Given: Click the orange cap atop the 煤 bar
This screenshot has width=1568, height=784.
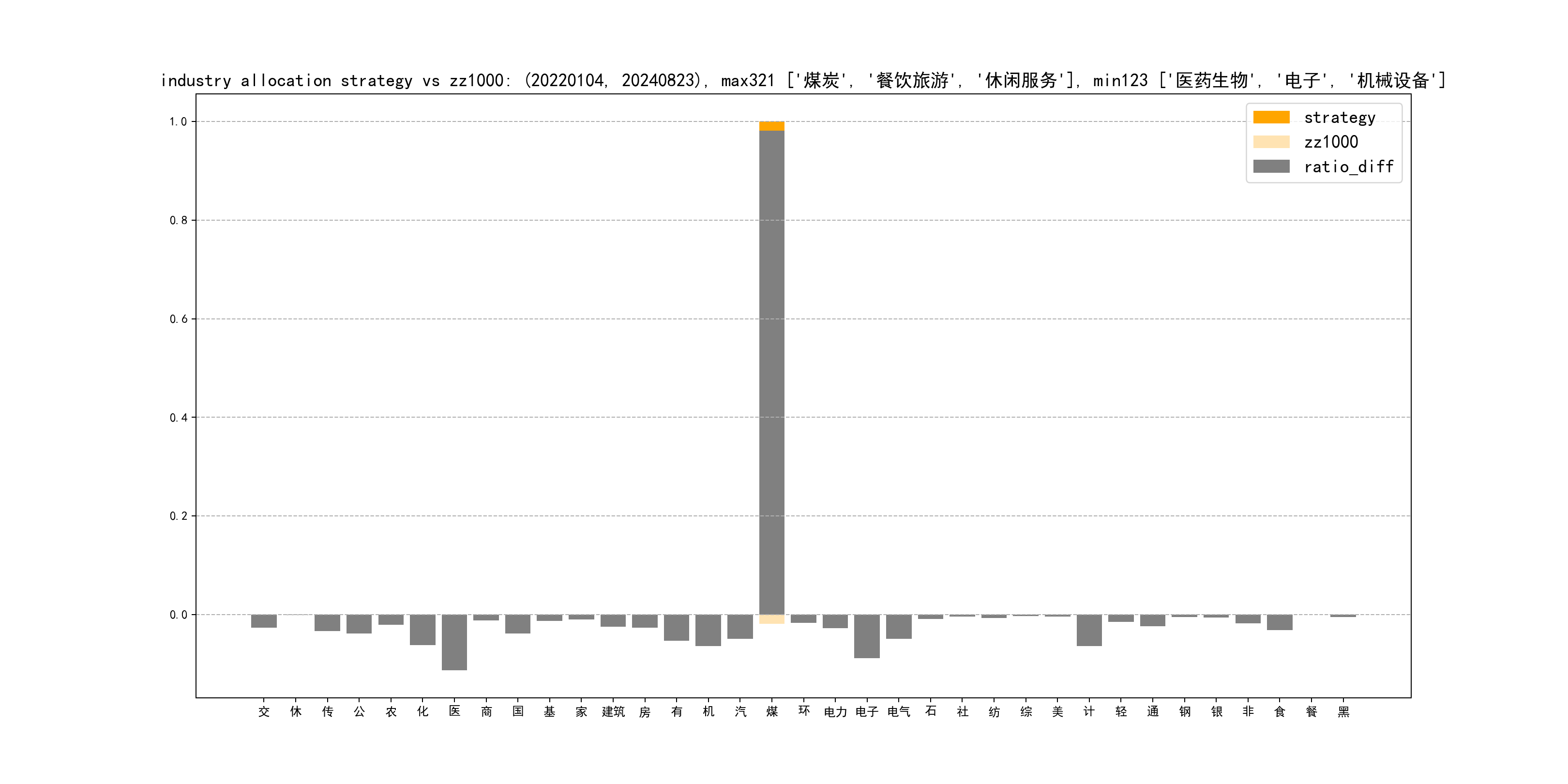Looking at the screenshot, I should click(771, 126).
